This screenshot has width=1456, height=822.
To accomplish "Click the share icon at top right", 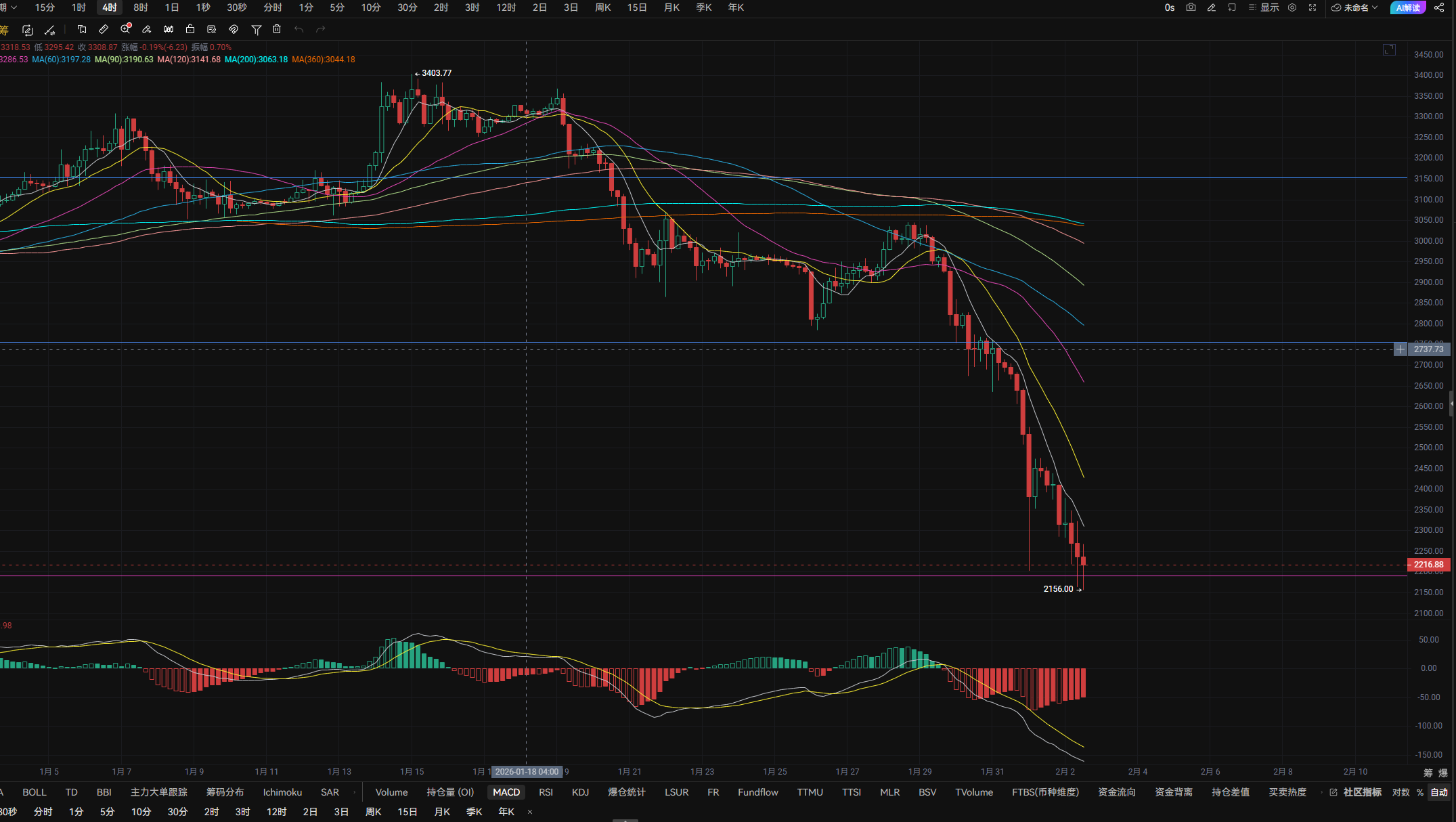I will point(1439,7).
